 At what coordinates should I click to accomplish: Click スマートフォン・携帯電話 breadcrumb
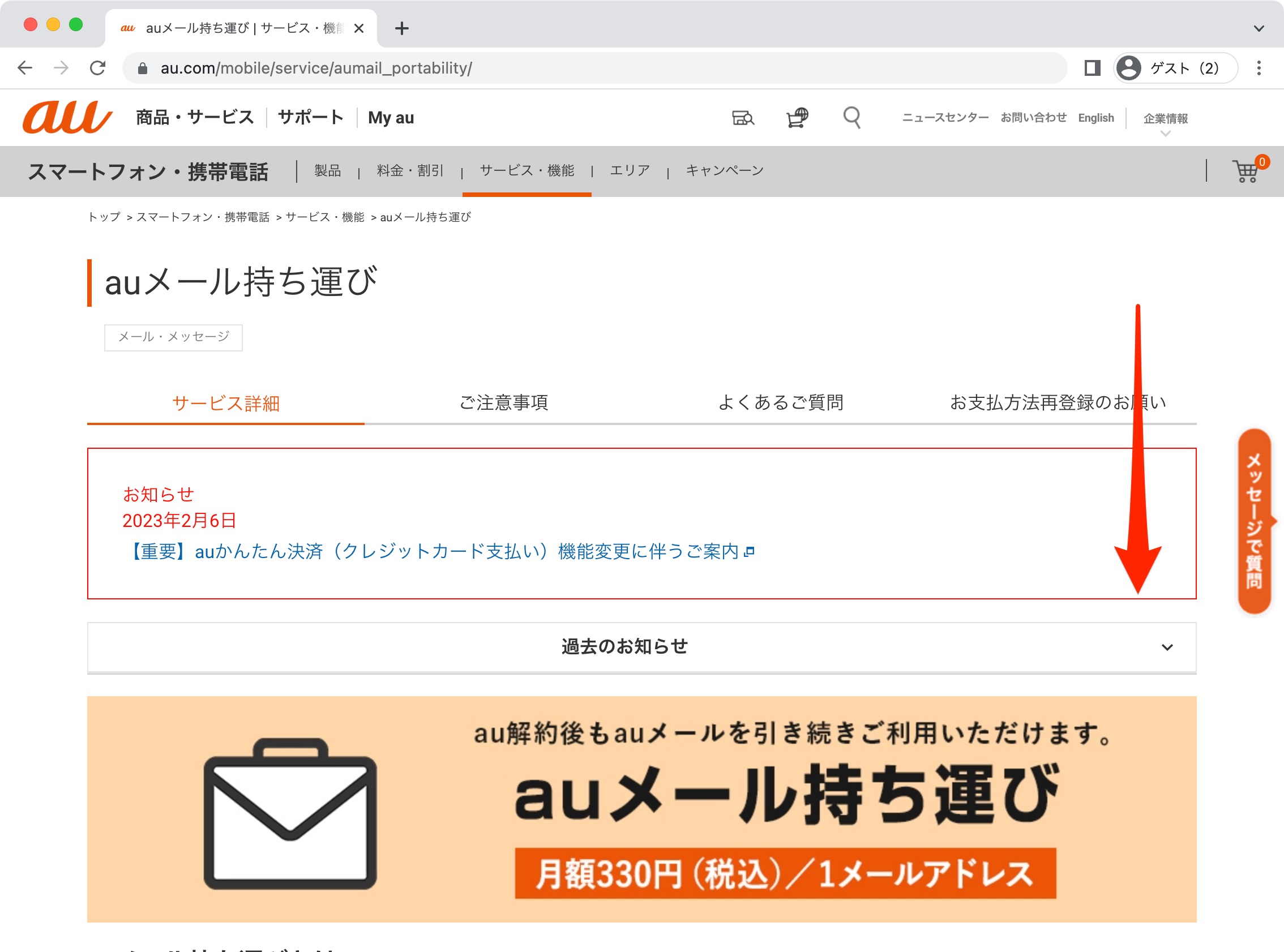[x=203, y=217]
